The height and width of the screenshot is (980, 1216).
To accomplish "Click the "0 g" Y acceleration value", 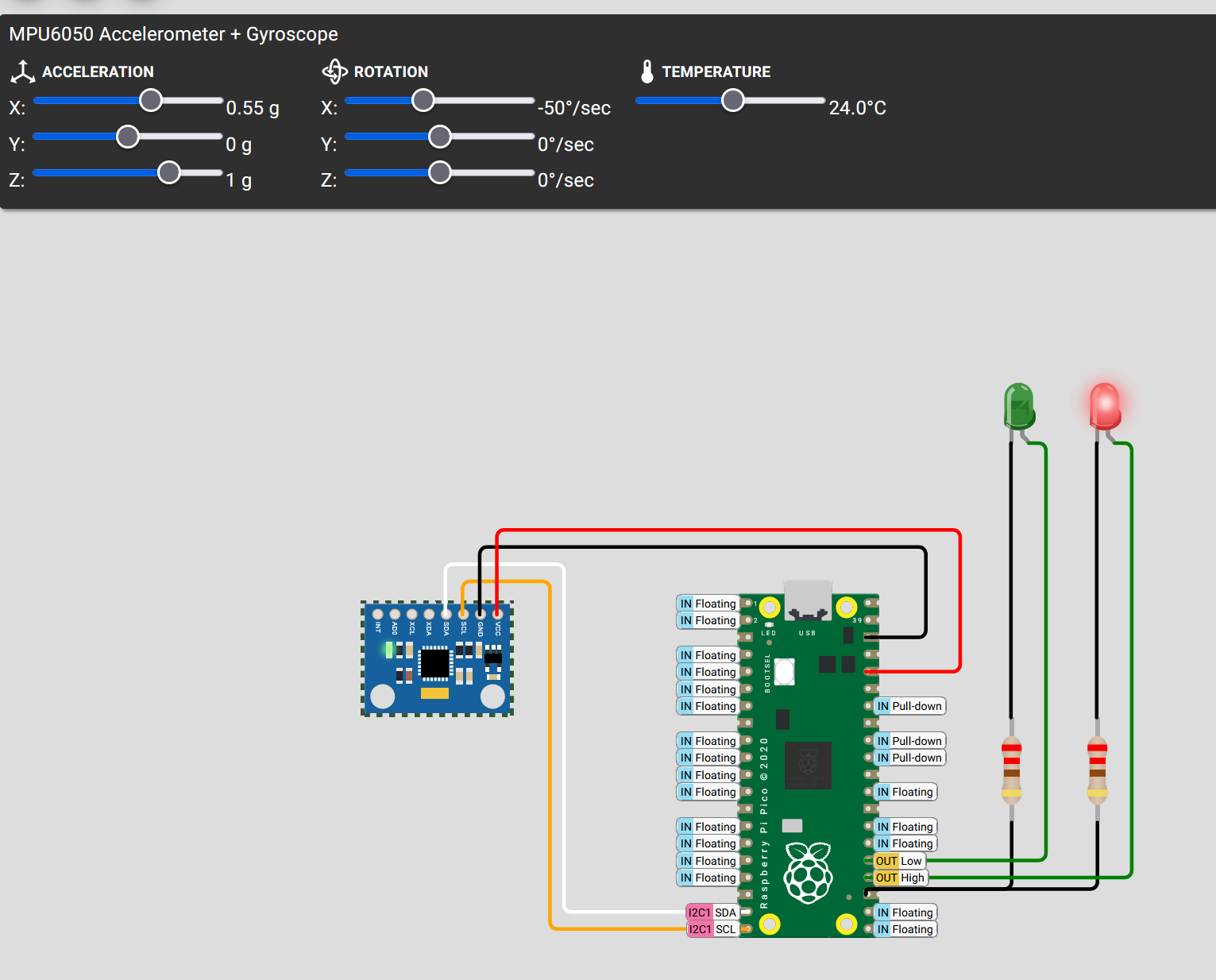I will pos(239,145).
